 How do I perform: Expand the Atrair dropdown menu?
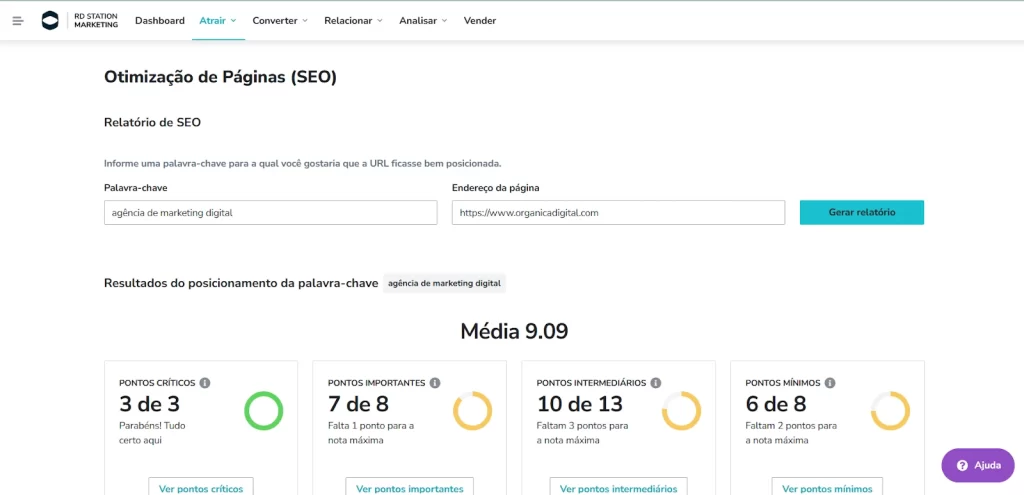pos(218,21)
